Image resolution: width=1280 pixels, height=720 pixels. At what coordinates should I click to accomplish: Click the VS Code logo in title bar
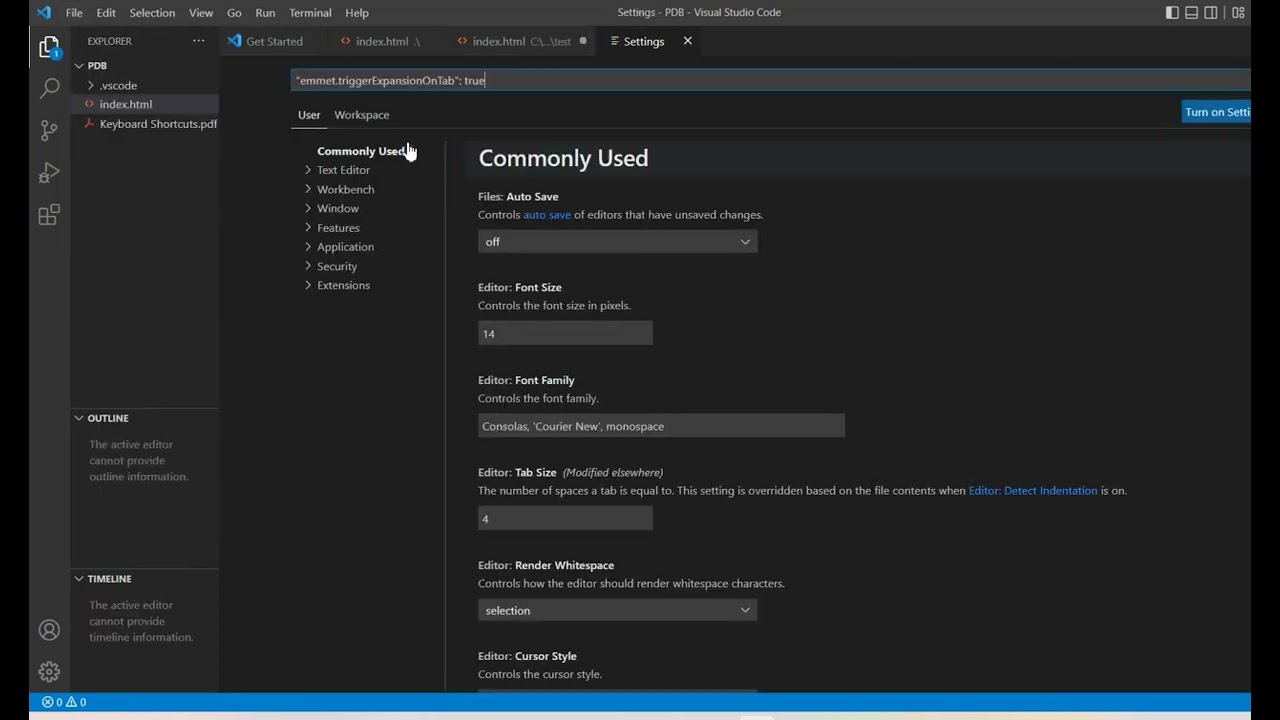(43, 13)
